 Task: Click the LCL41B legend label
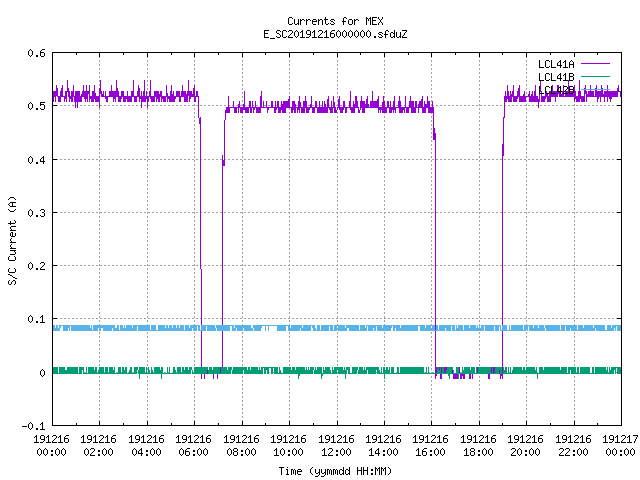tap(556, 77)
